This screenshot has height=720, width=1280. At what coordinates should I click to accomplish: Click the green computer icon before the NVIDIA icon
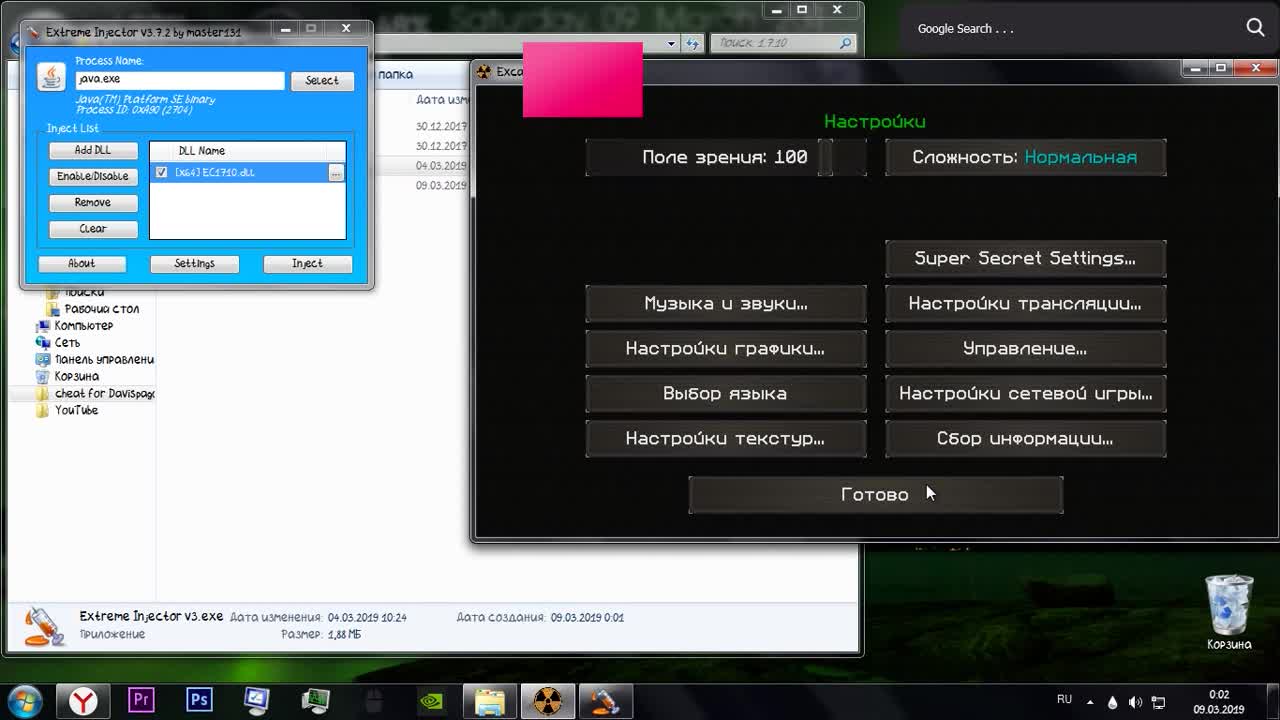[x=315, y=701]
